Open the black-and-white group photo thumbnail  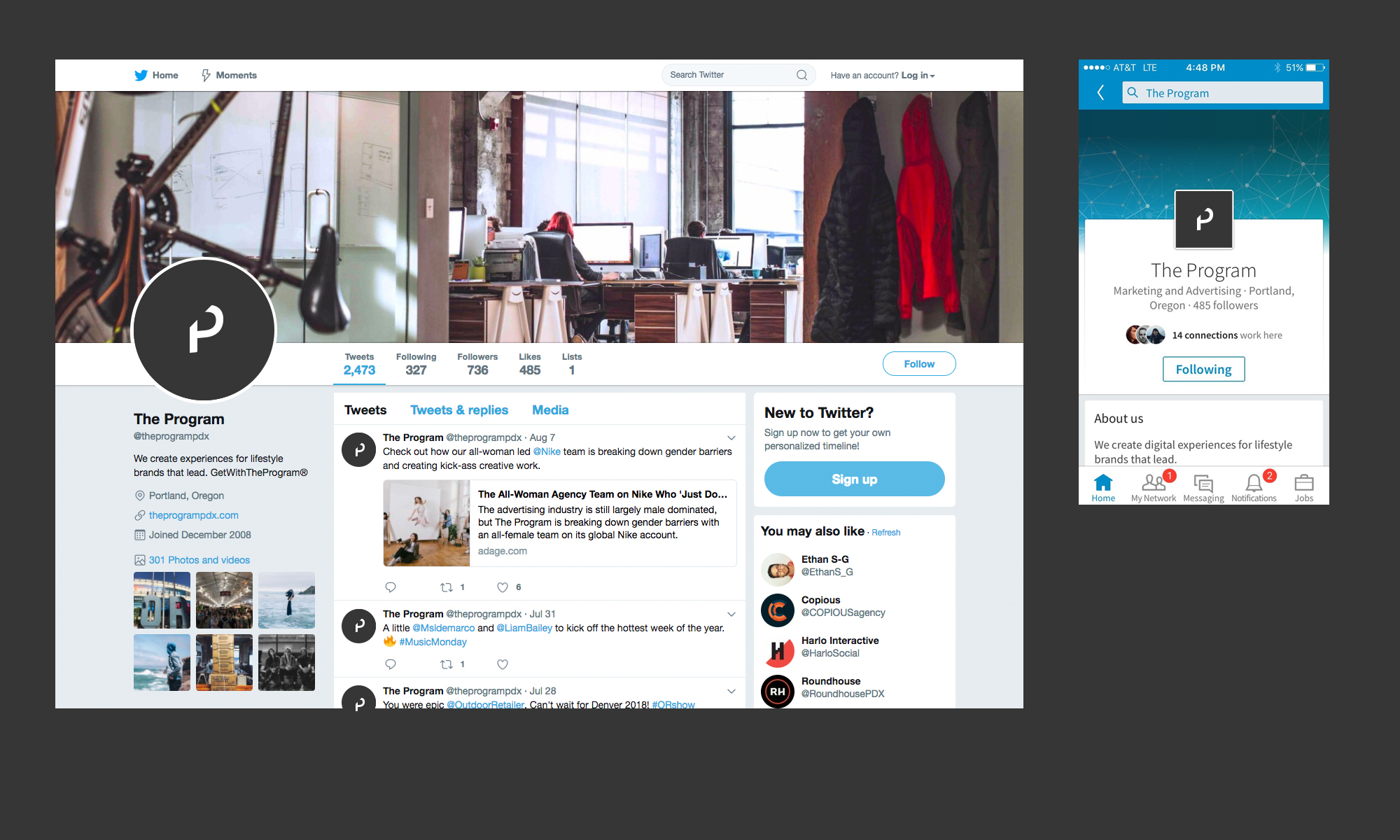pyautogui.click(x=286, y=662)
